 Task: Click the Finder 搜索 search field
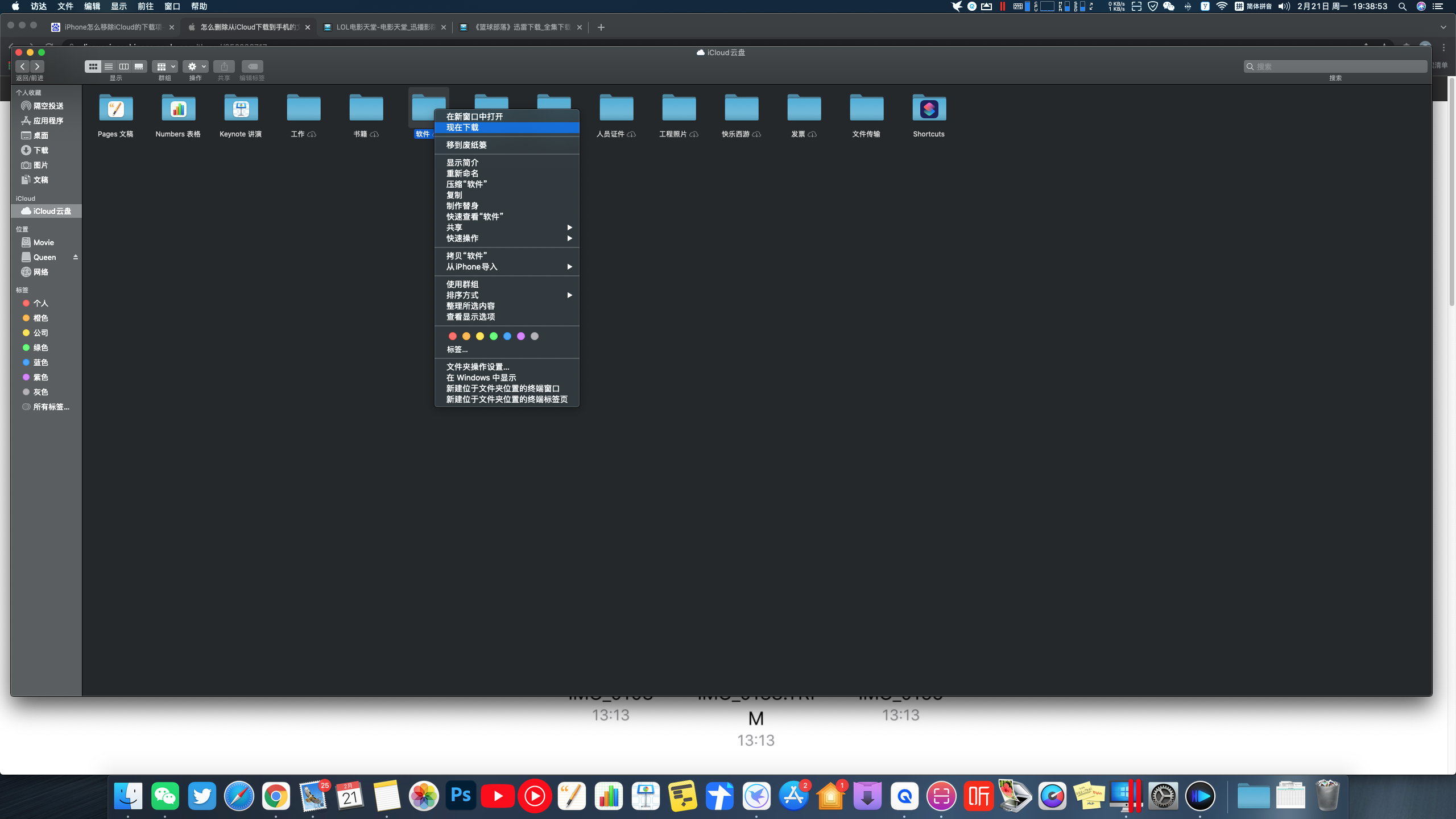pyautogui.click(x=1337, y=67)
